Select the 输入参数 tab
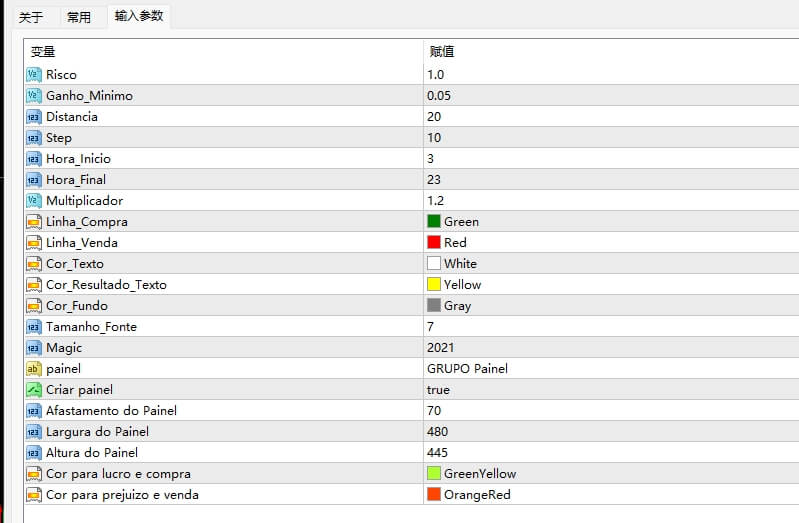The width and height of the screenshot is (799, 523). (139, 16)
